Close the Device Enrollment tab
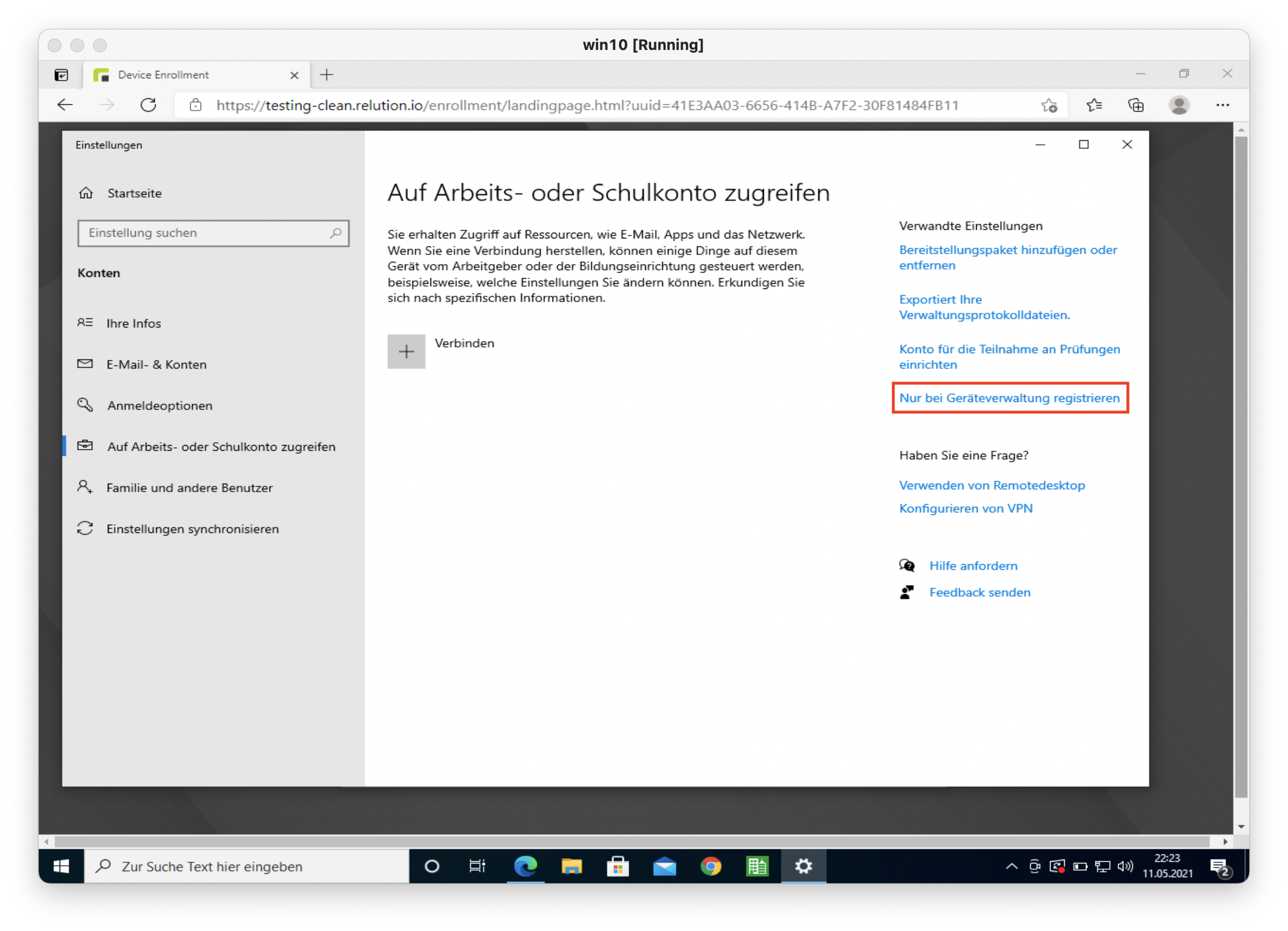Viewport: 1288px width, 931px height. pyautogui.click(x=294, y=75)
